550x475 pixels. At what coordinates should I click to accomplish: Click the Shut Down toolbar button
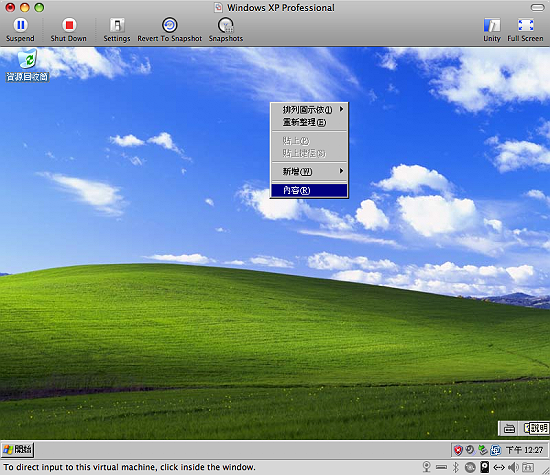coord(69,29)
